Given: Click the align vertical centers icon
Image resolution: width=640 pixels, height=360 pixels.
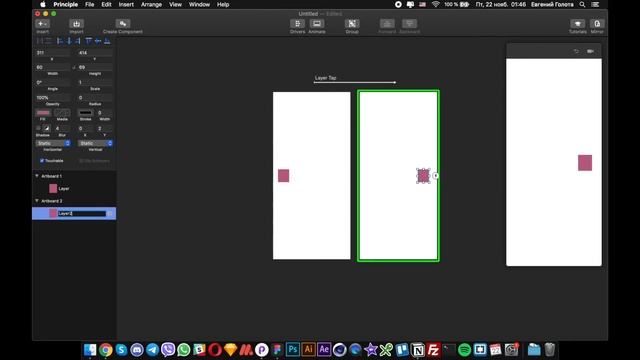Looking at the screenshot, I should coord(98,41).
